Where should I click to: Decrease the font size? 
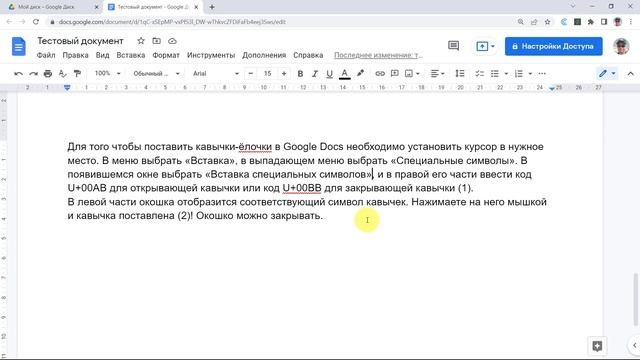tap(251, 73)
